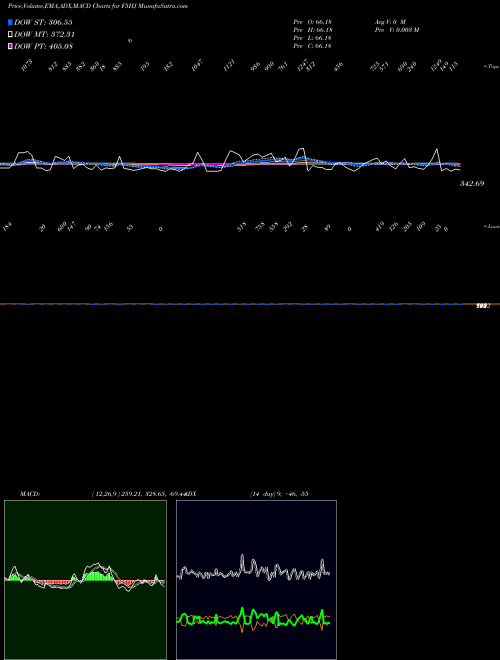Click the 'Pre C: 66.18' value
Image resolution: width=500 pixels, height=660 pixels.
[x=313, y=46]
